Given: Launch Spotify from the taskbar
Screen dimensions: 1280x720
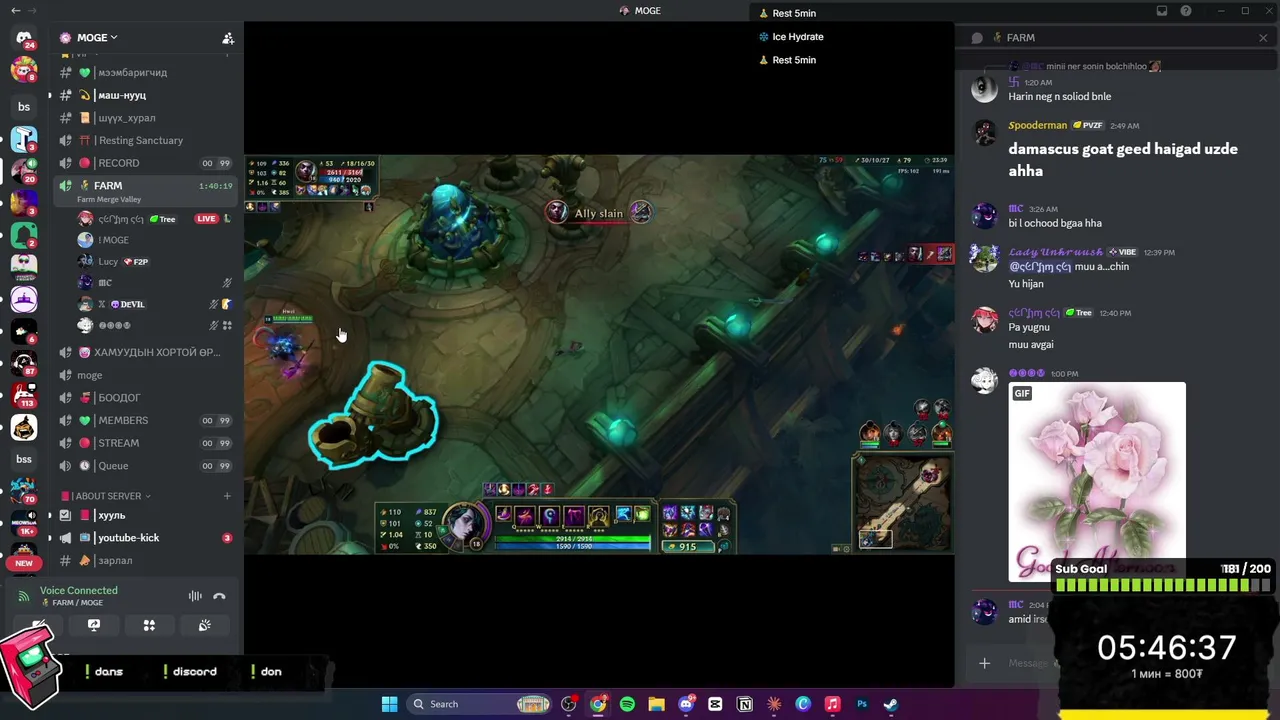Looking at the screenshot, I should tap(627, 704).
